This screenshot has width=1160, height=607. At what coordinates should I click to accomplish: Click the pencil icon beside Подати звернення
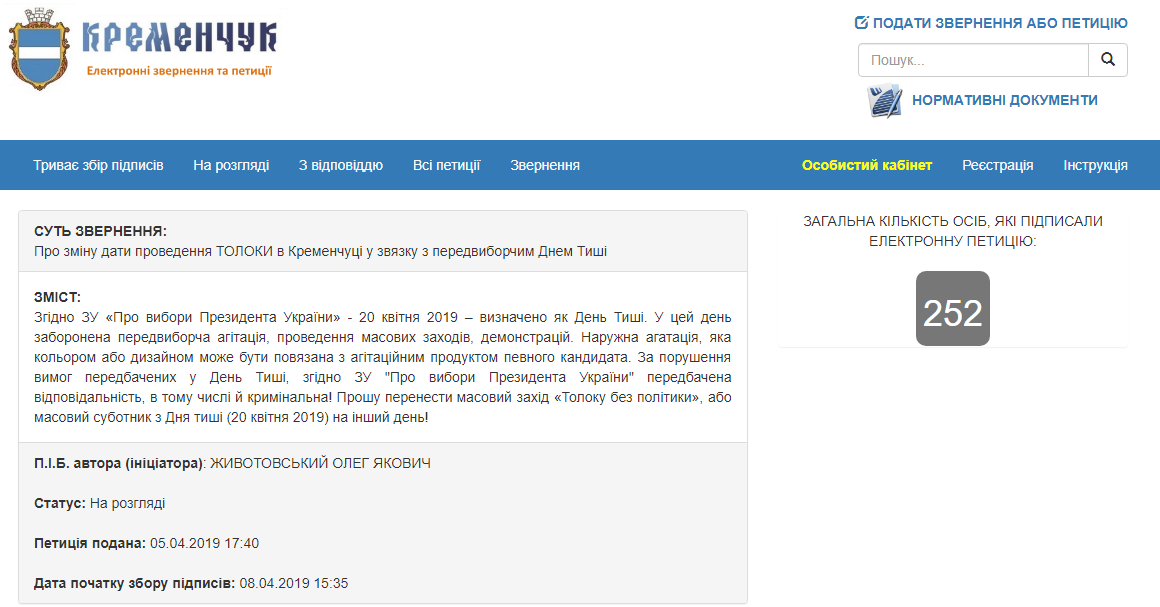(861, 23)
